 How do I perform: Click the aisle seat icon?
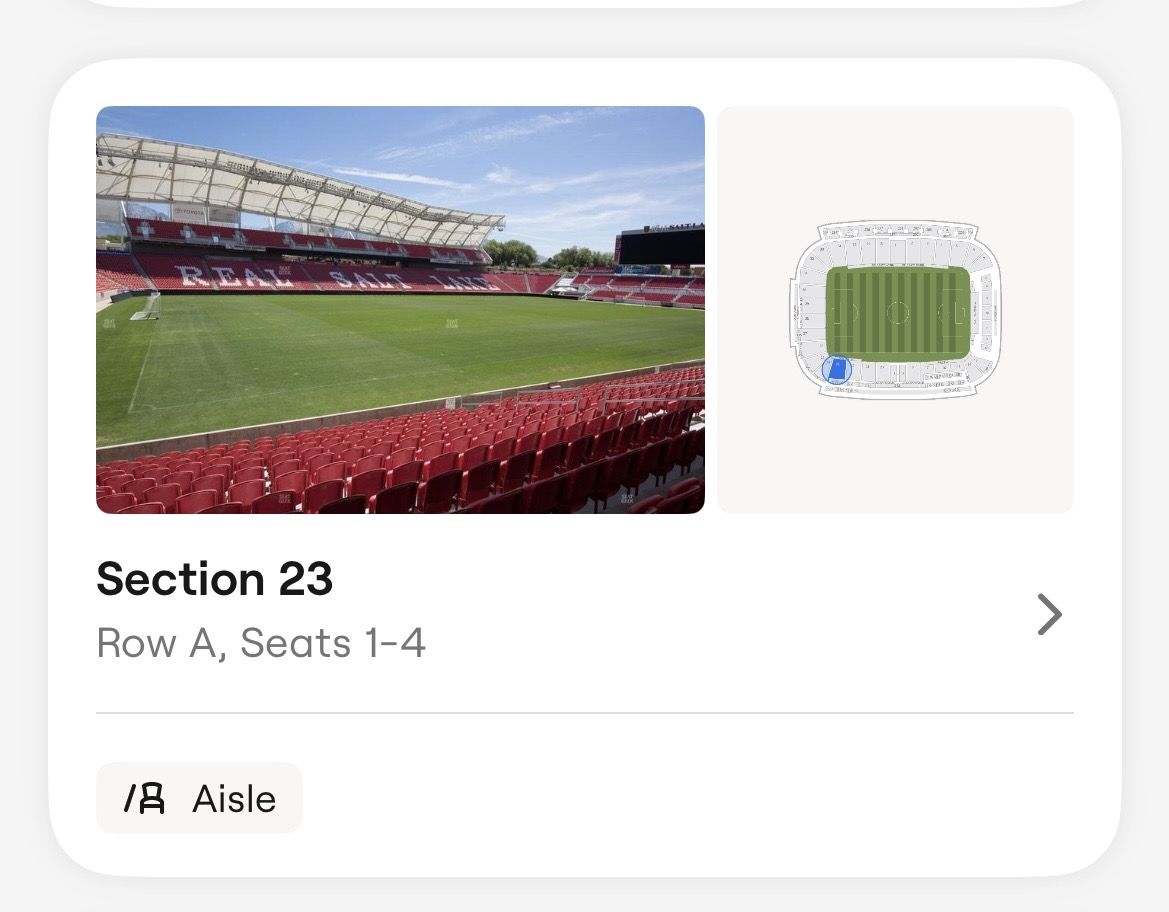point(144,798)
